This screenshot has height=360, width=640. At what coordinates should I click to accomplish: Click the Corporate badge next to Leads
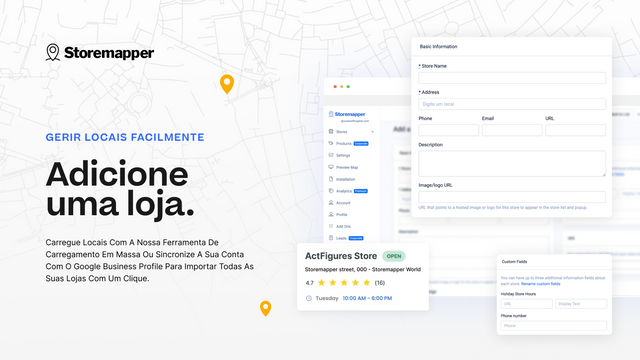[356, 238]
